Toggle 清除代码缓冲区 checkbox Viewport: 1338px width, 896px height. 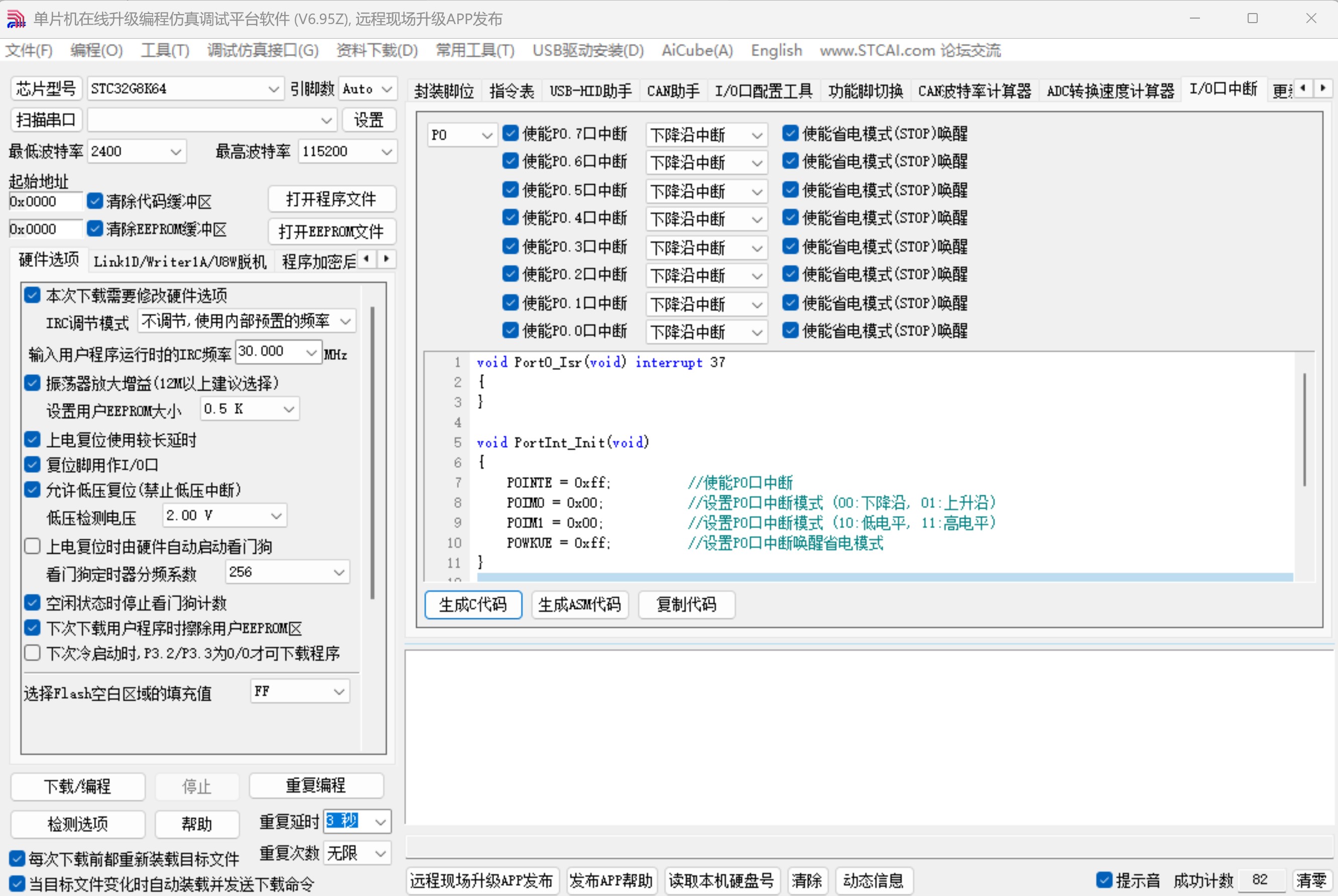[x=95, y=201]
